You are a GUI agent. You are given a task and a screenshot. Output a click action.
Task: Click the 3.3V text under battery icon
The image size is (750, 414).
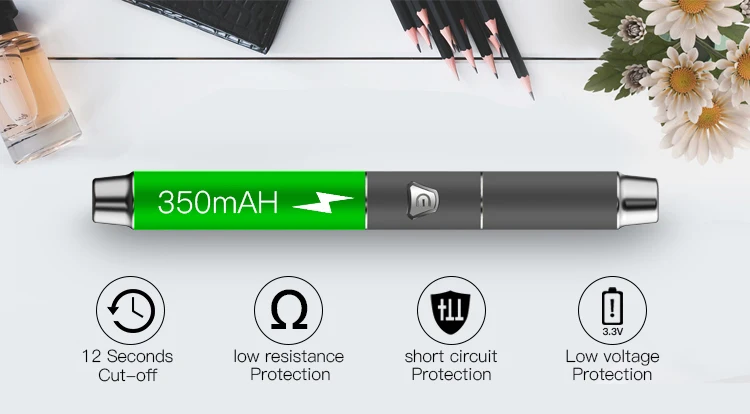click(612, 331)
